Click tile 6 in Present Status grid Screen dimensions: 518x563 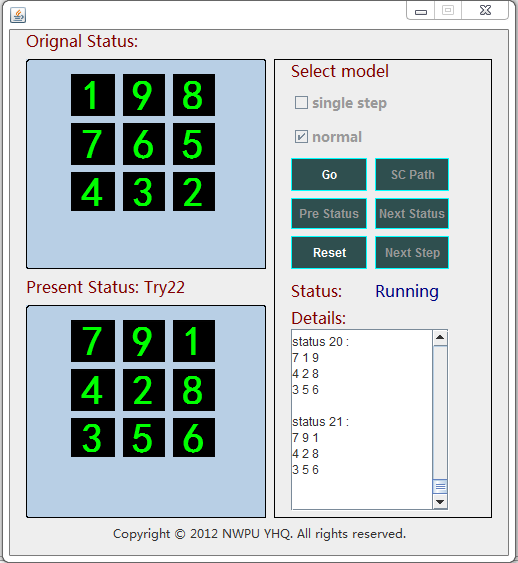[194, 437]
